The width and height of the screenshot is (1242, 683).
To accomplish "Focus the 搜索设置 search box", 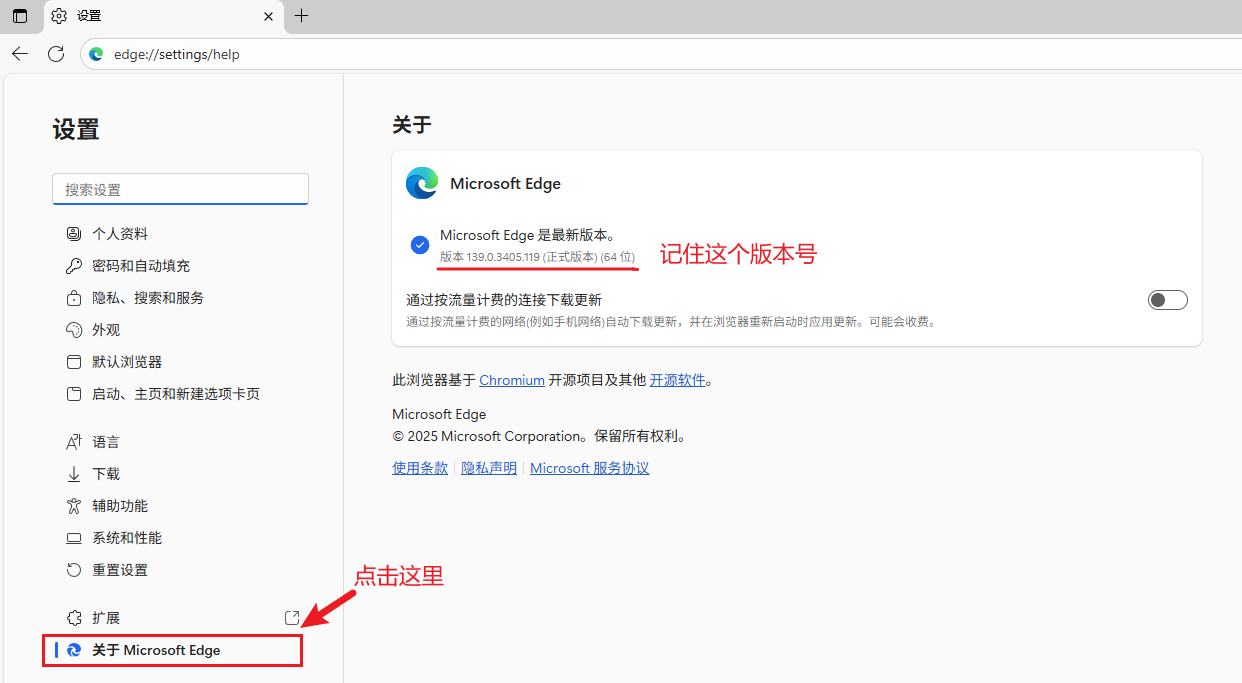I will [180, 189].
